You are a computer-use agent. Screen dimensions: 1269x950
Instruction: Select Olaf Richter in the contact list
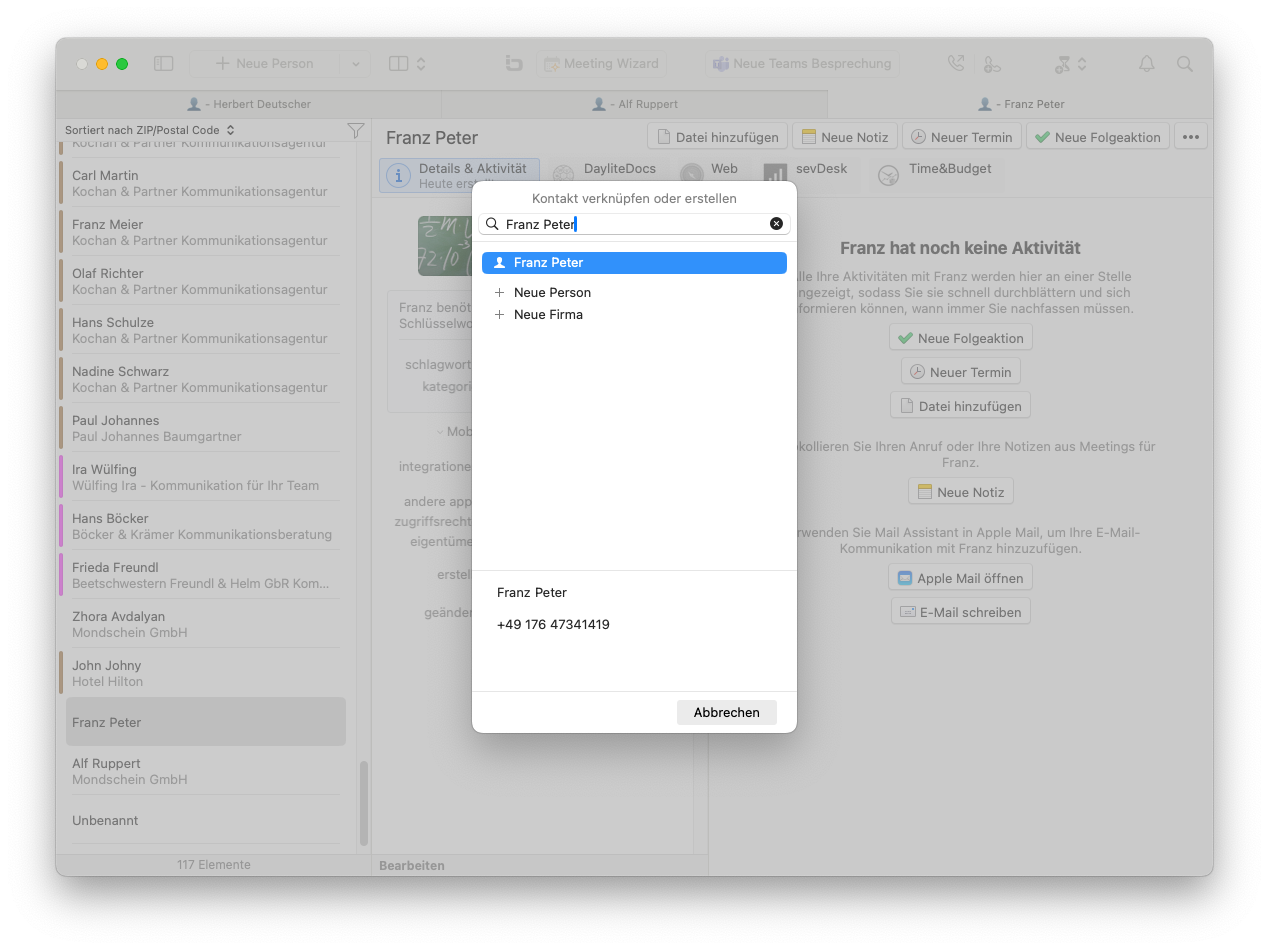(200, 281)
